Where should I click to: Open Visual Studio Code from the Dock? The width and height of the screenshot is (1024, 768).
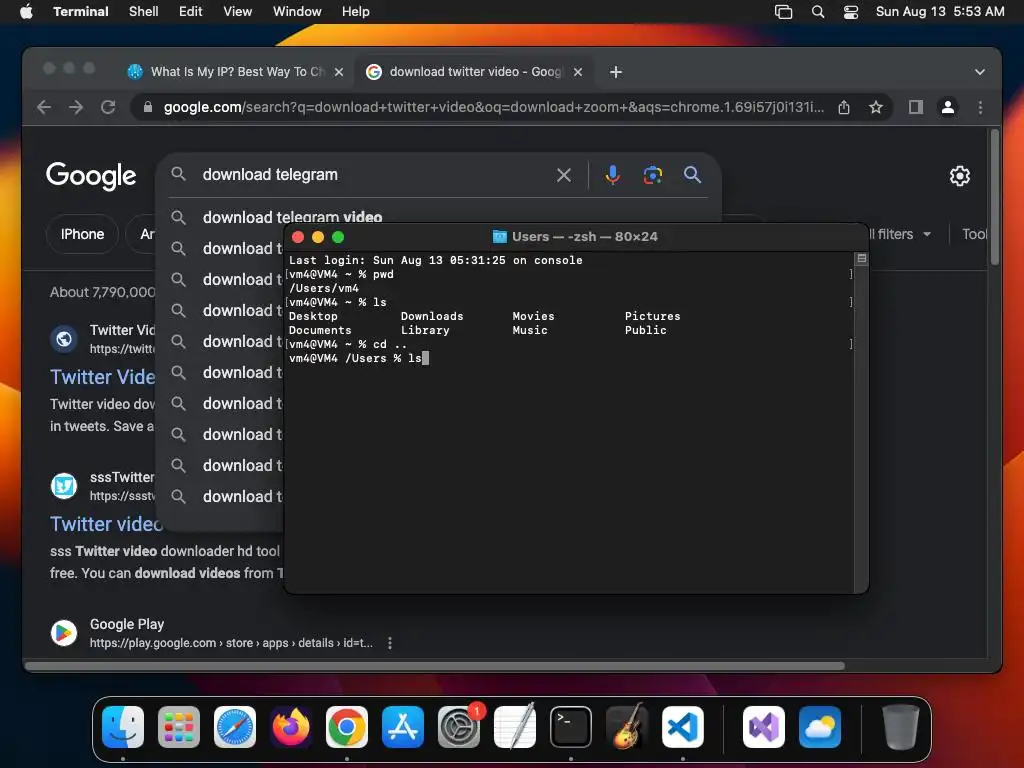(x=683, y=727)
